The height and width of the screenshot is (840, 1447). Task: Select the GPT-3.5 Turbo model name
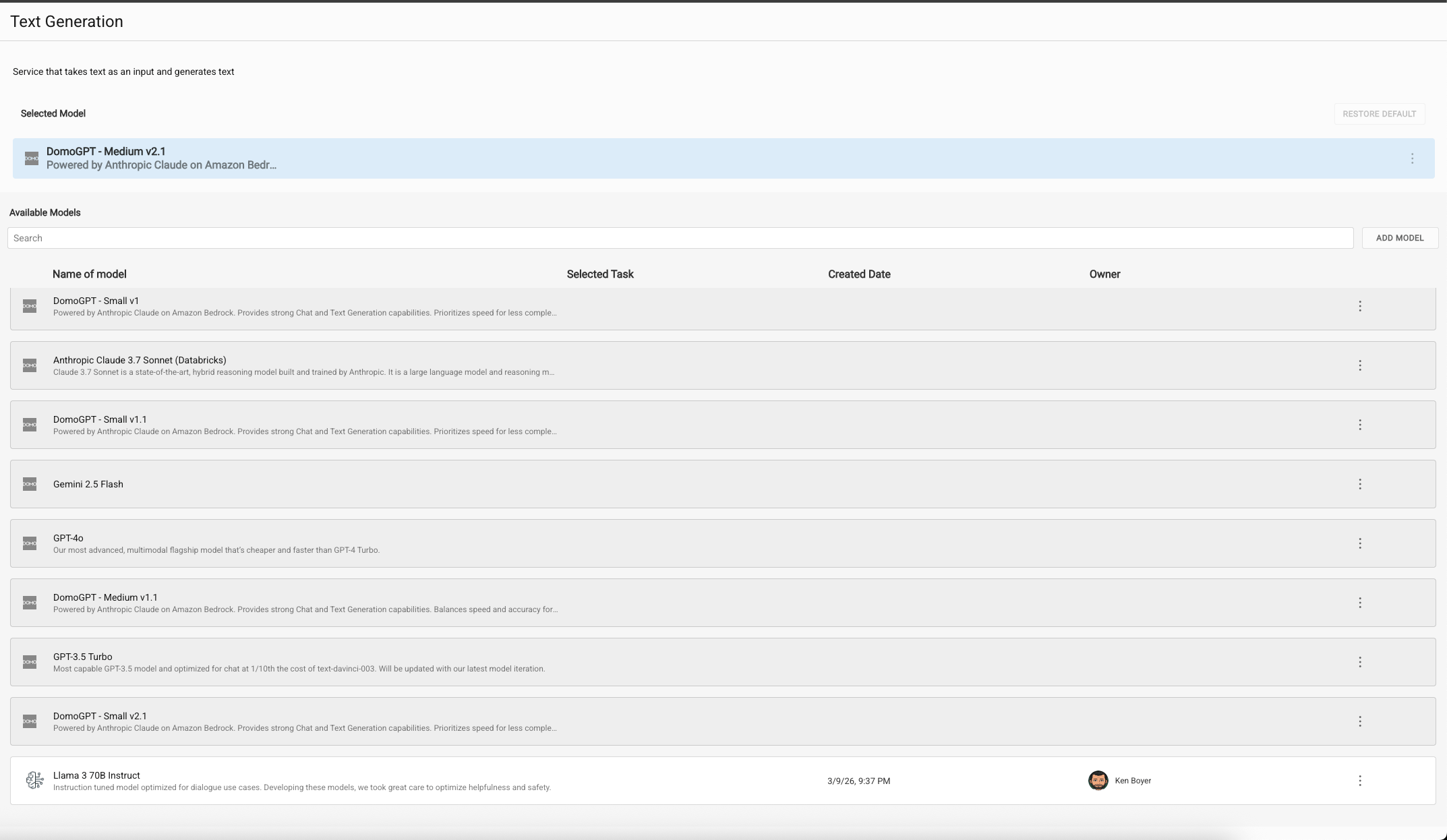click(x=83, y=657)
